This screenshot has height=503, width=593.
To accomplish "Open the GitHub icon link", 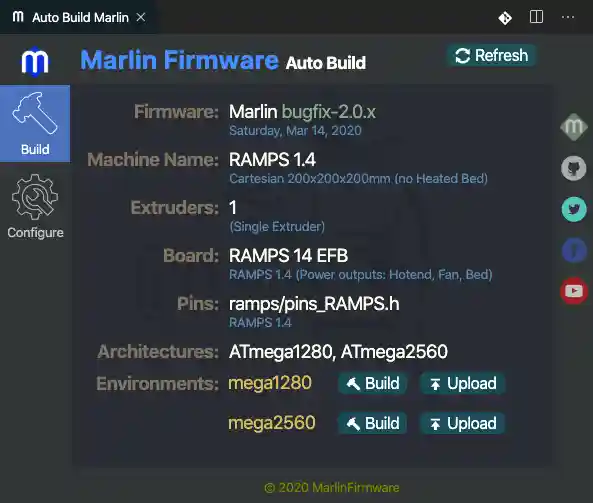I will (574, 168).
